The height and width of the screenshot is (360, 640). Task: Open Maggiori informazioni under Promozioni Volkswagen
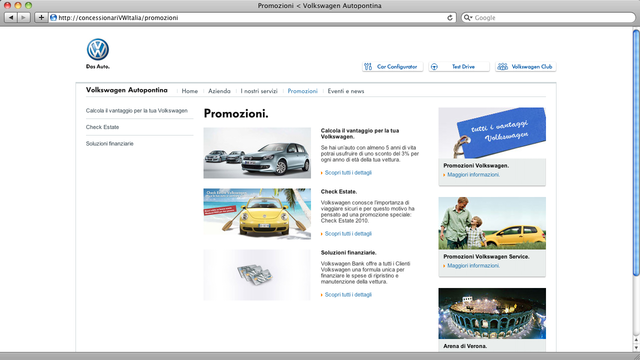(473, 175)
